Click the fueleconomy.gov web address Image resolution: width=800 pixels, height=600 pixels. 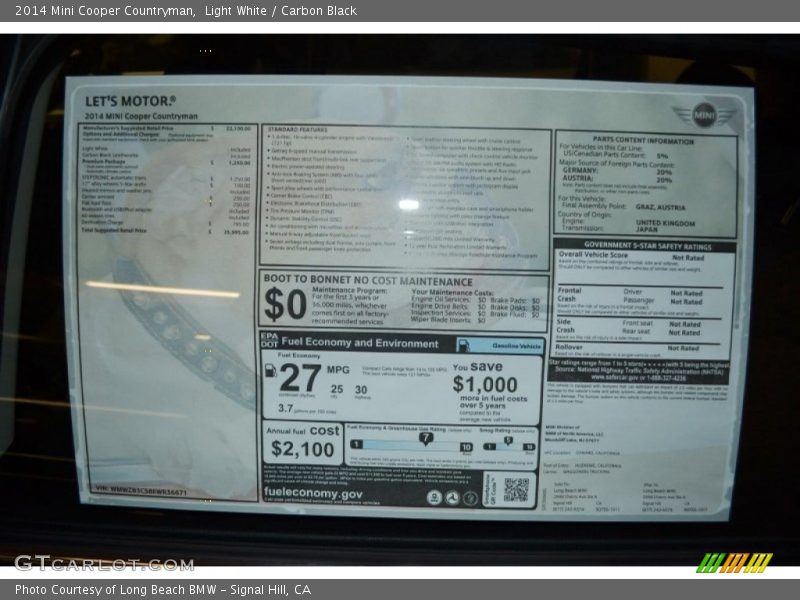click(313, 493)
